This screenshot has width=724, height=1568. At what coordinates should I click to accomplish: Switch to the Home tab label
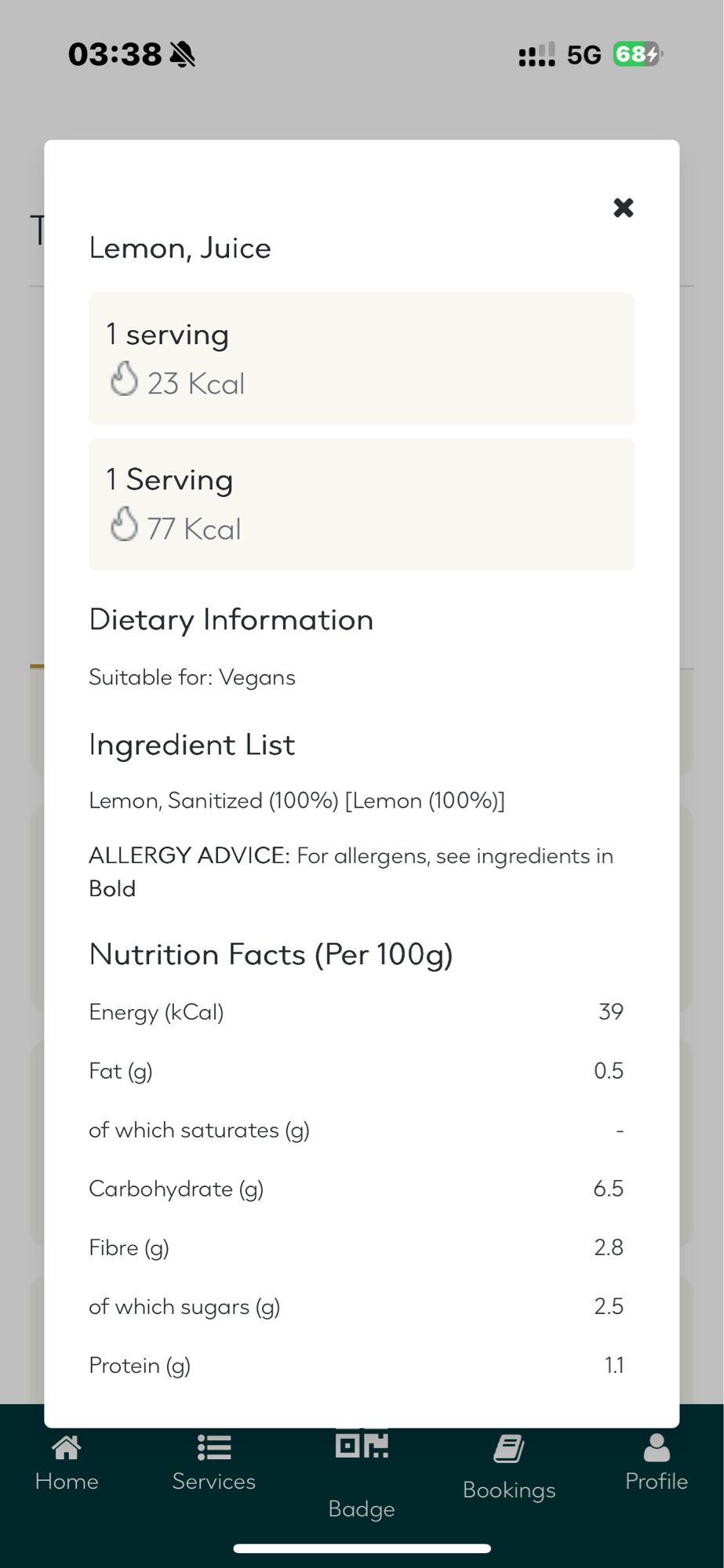point(67,1481)
